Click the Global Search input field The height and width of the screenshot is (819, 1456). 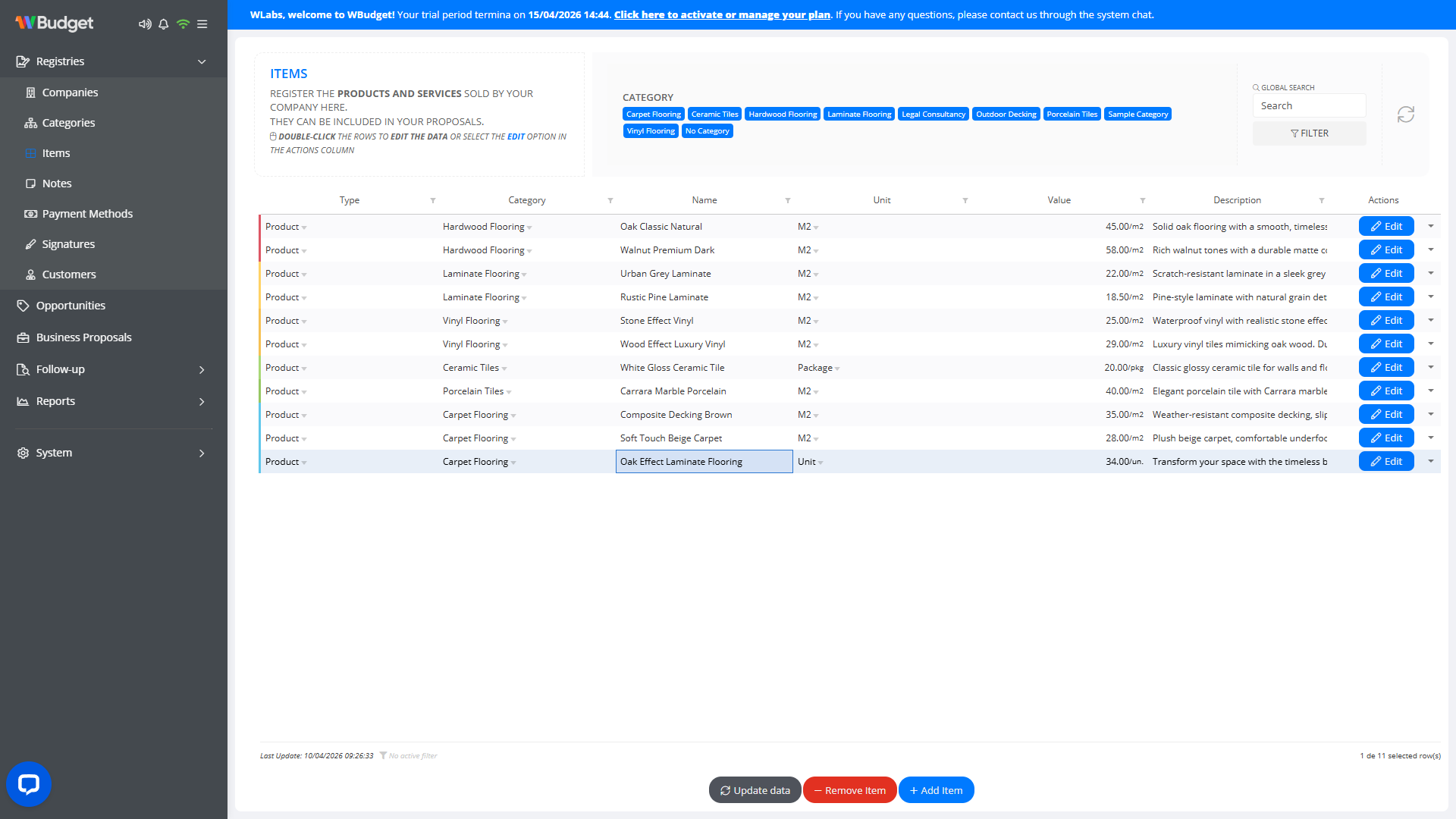coord(1308,106)
